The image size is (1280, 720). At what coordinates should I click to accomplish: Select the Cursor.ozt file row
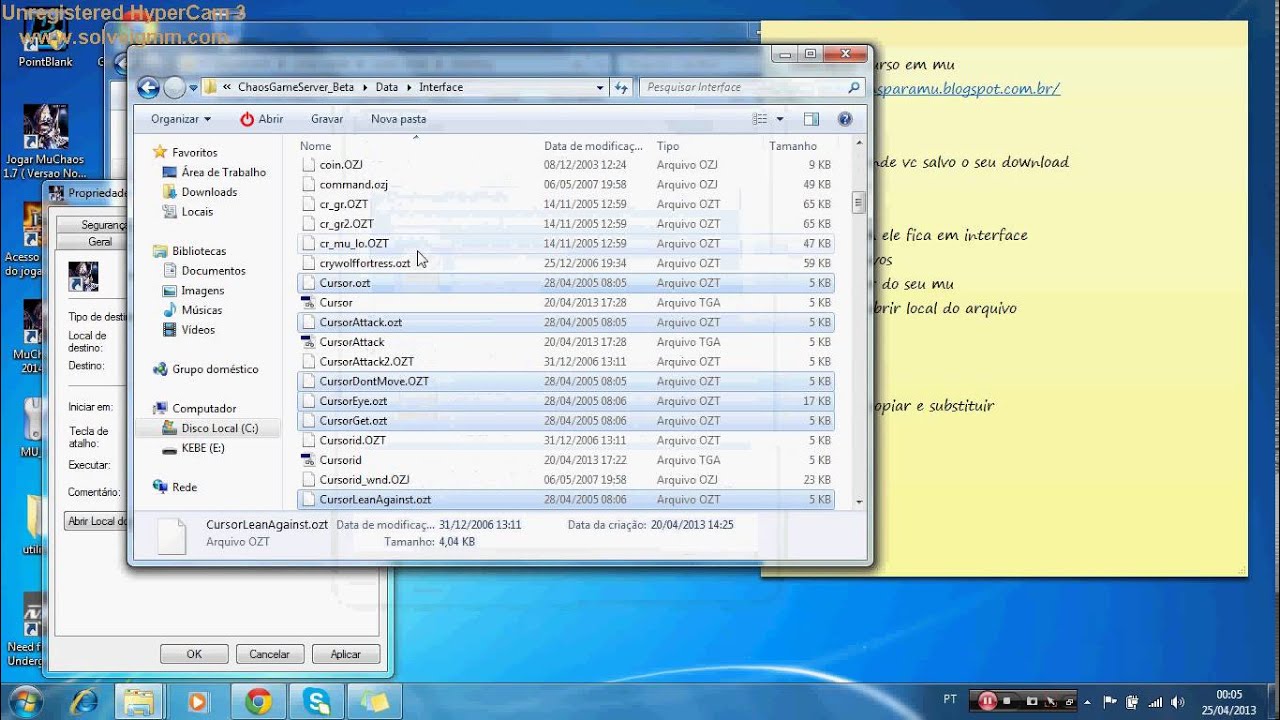point(566,283)
